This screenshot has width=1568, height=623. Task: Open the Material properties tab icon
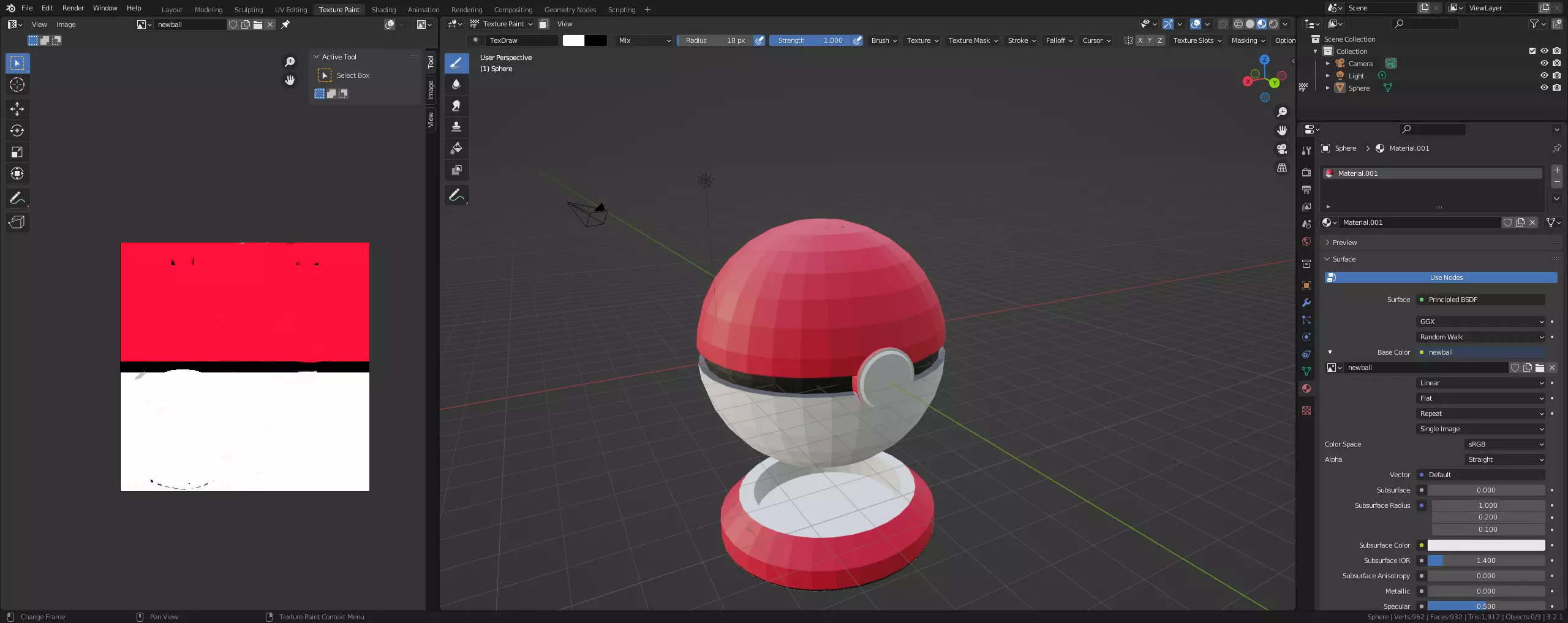1306,388
